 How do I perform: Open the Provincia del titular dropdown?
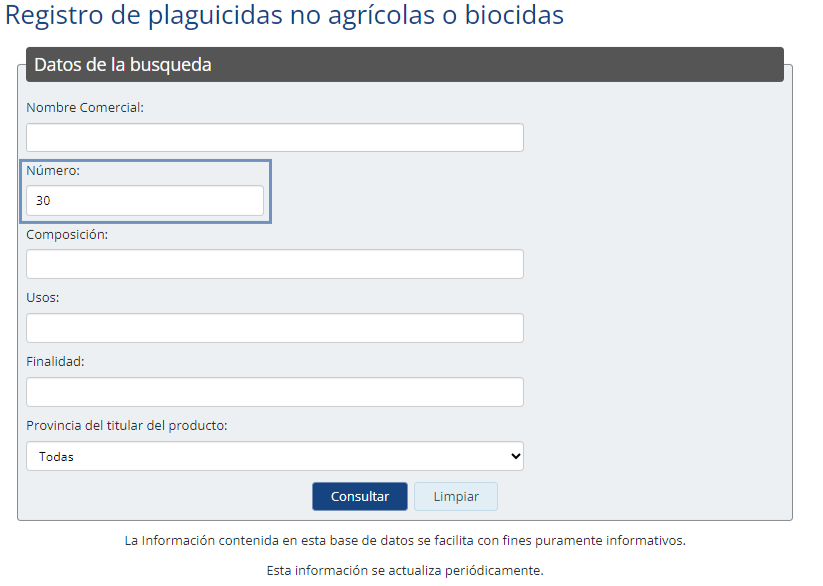(273, 456)
